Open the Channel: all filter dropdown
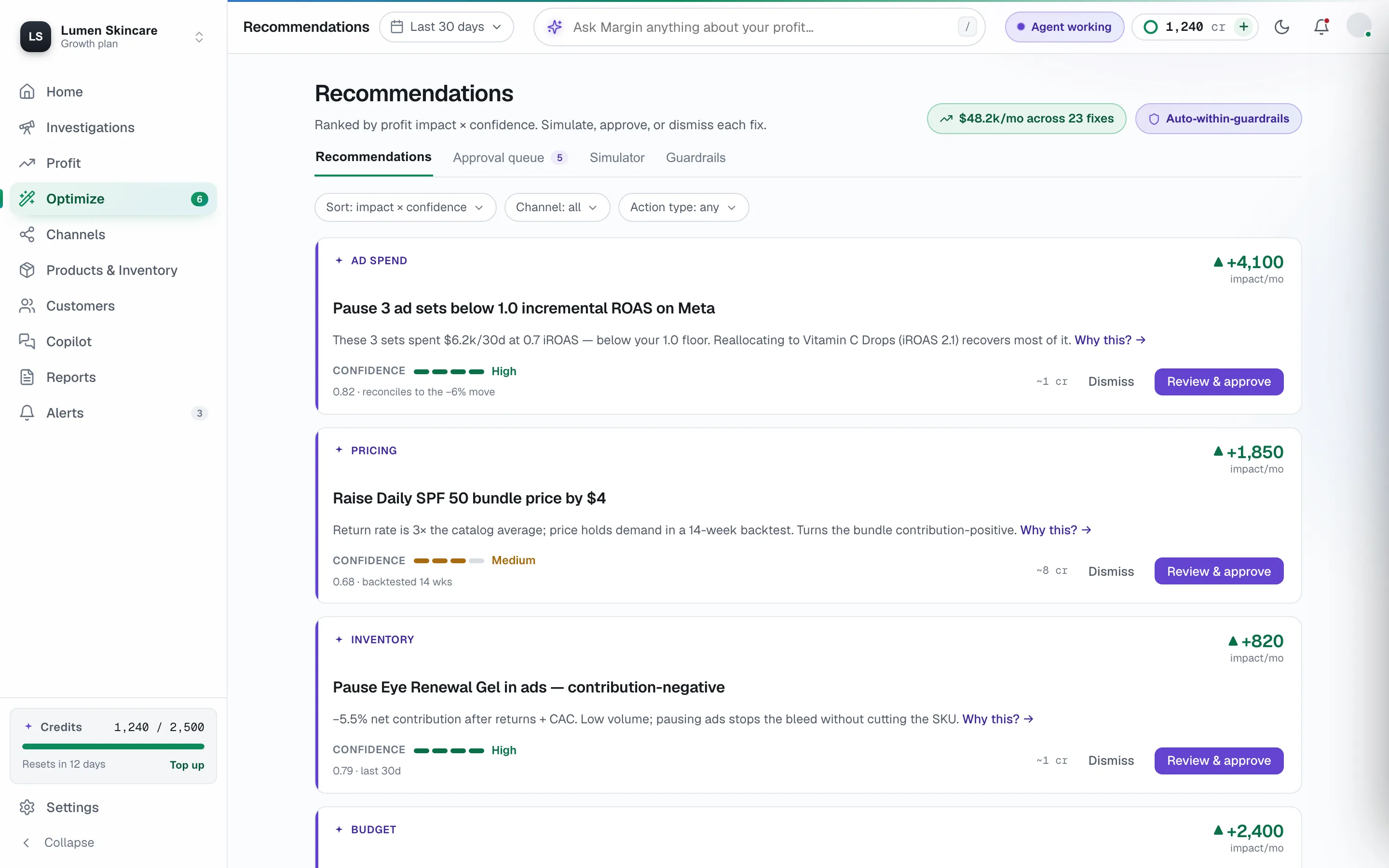 (x=557, y=207)
